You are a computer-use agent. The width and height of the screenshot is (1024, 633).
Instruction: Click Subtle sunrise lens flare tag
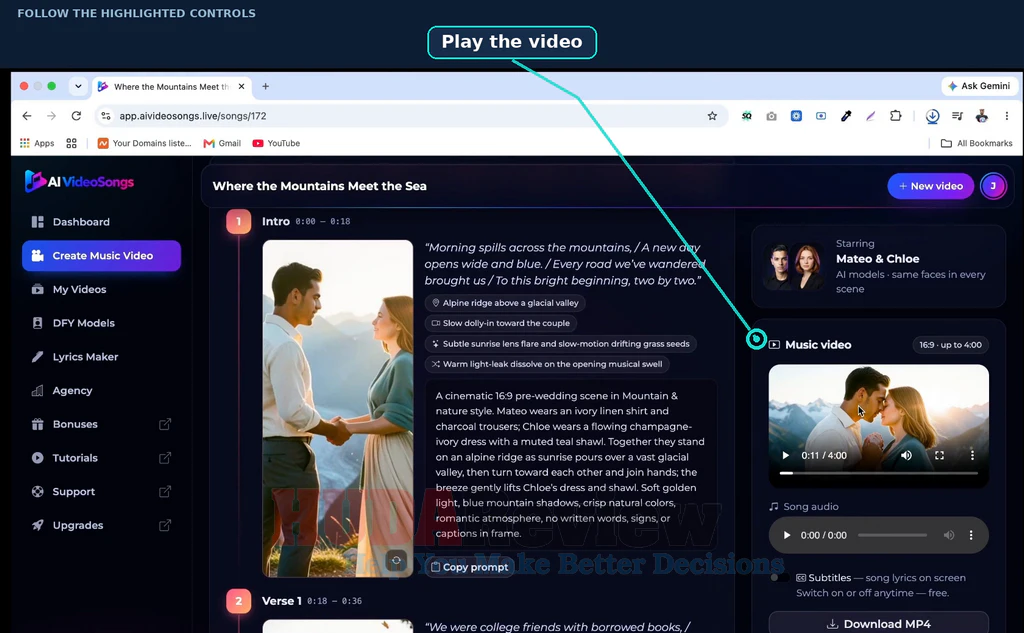560,344
